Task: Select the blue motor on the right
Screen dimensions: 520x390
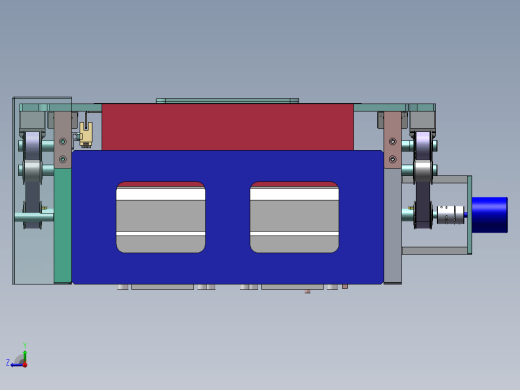Action: click(x=490, y=215)
